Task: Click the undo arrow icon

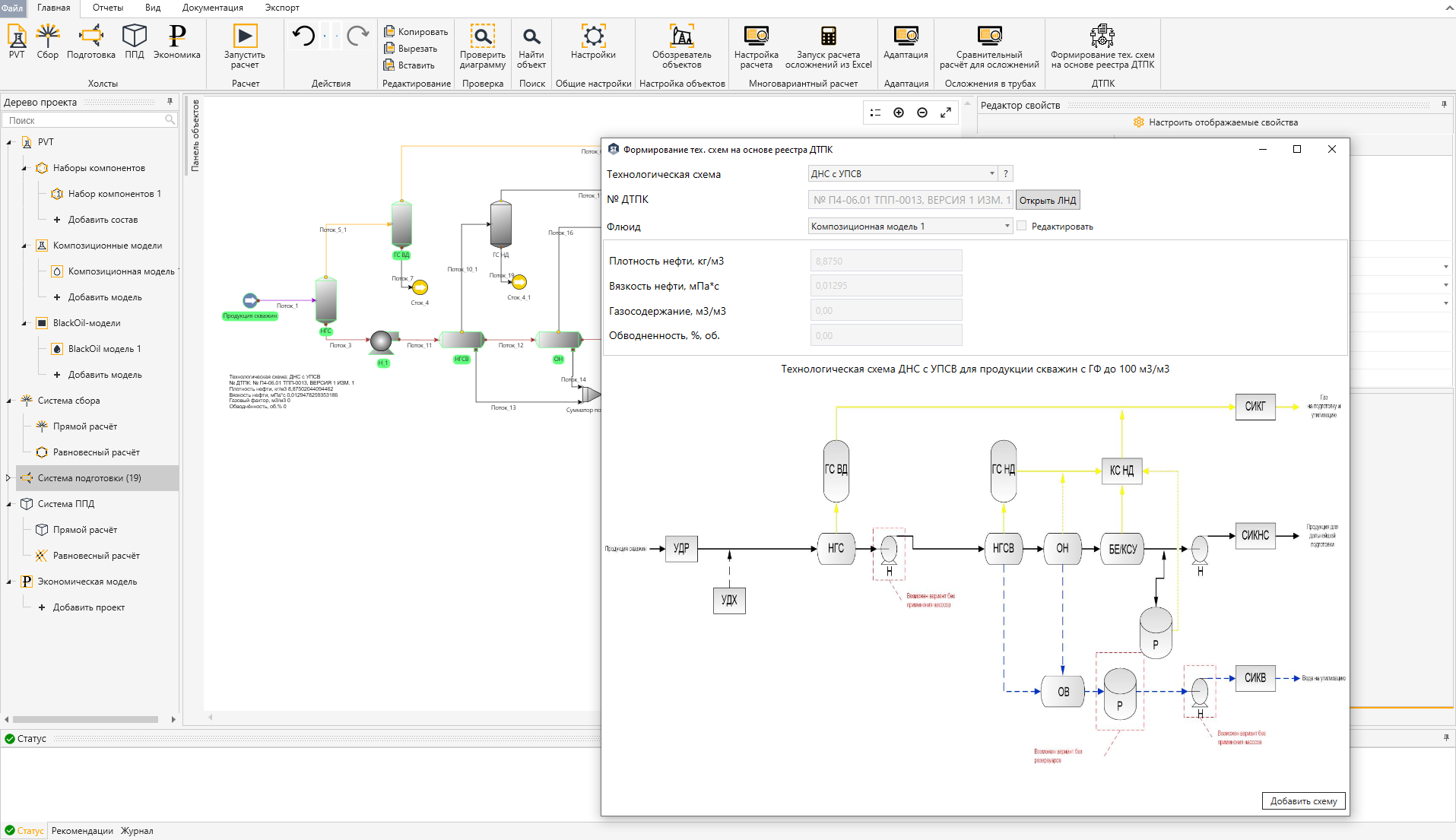Action: coord(303,35)
